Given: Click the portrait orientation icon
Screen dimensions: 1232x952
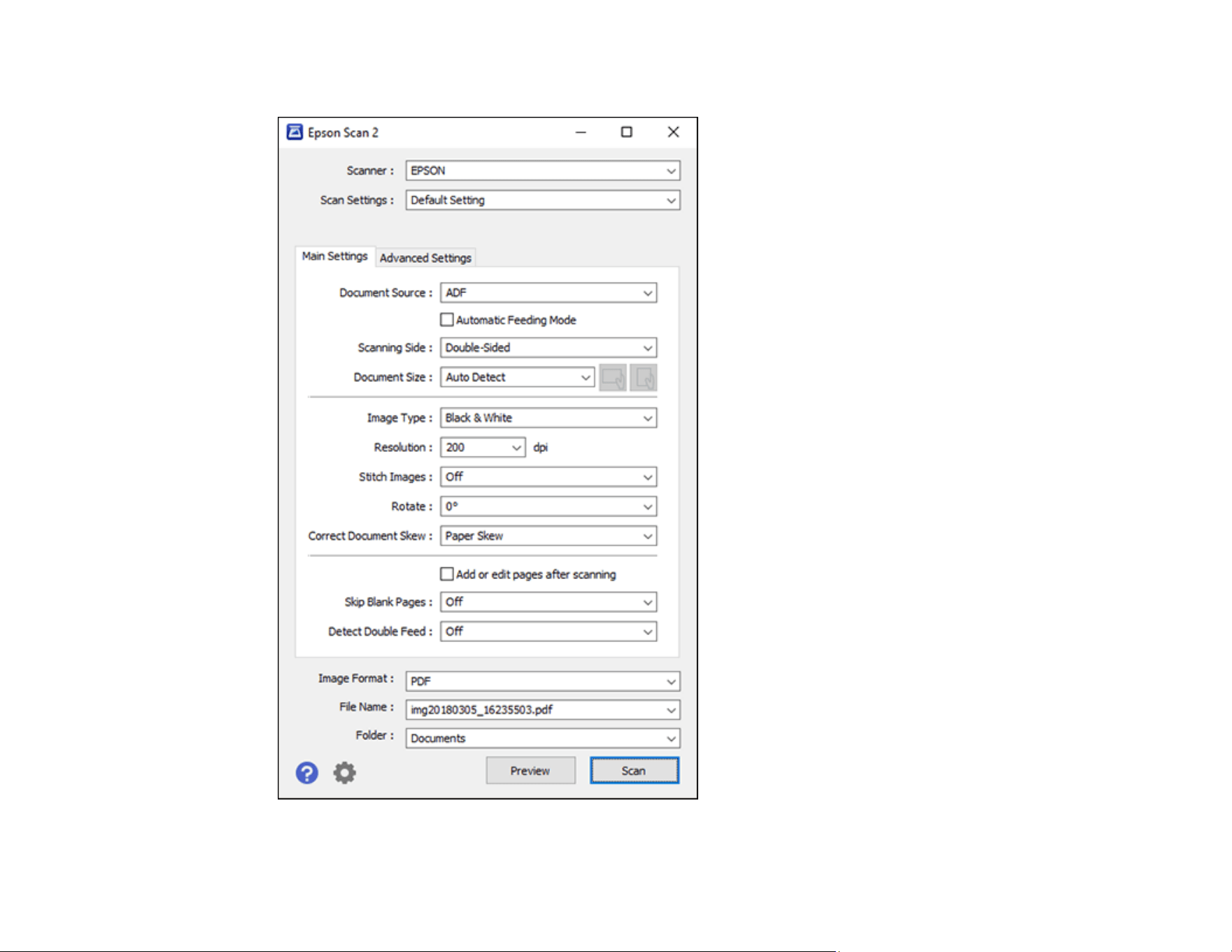Looking at the screenshot, I should [644, 378].
